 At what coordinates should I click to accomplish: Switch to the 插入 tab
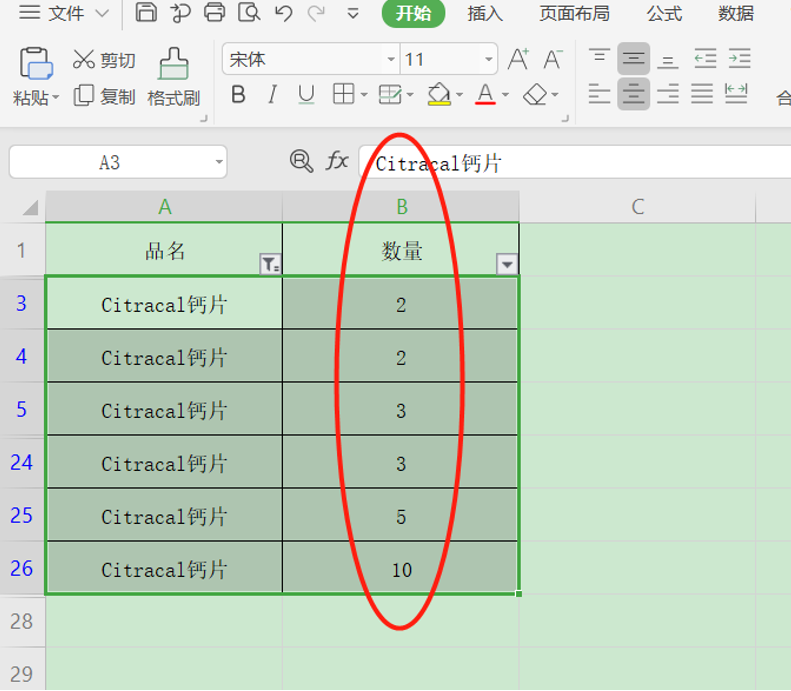pyautogui.click(x=485, y=14)
